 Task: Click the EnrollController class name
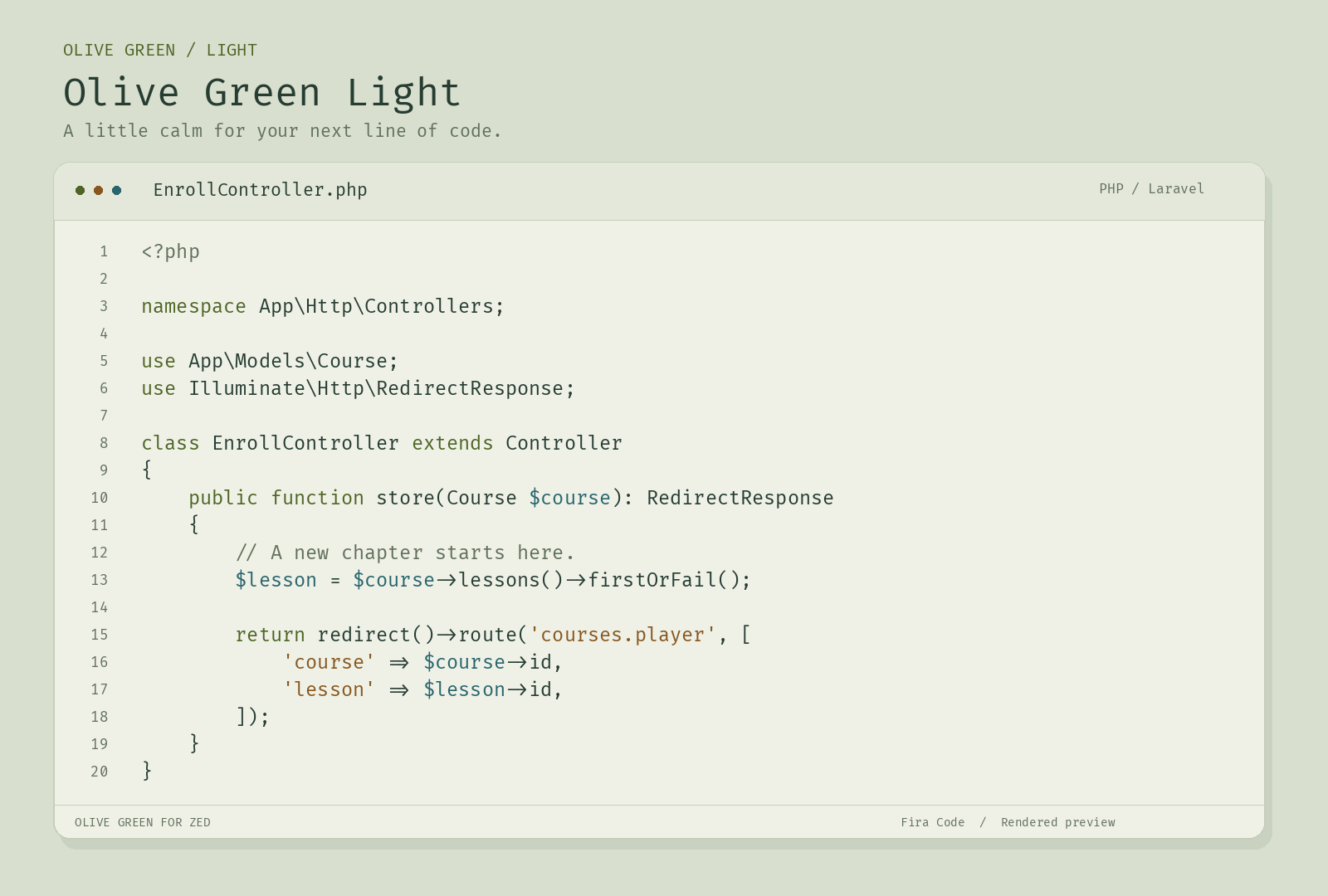tap(305, 443)
